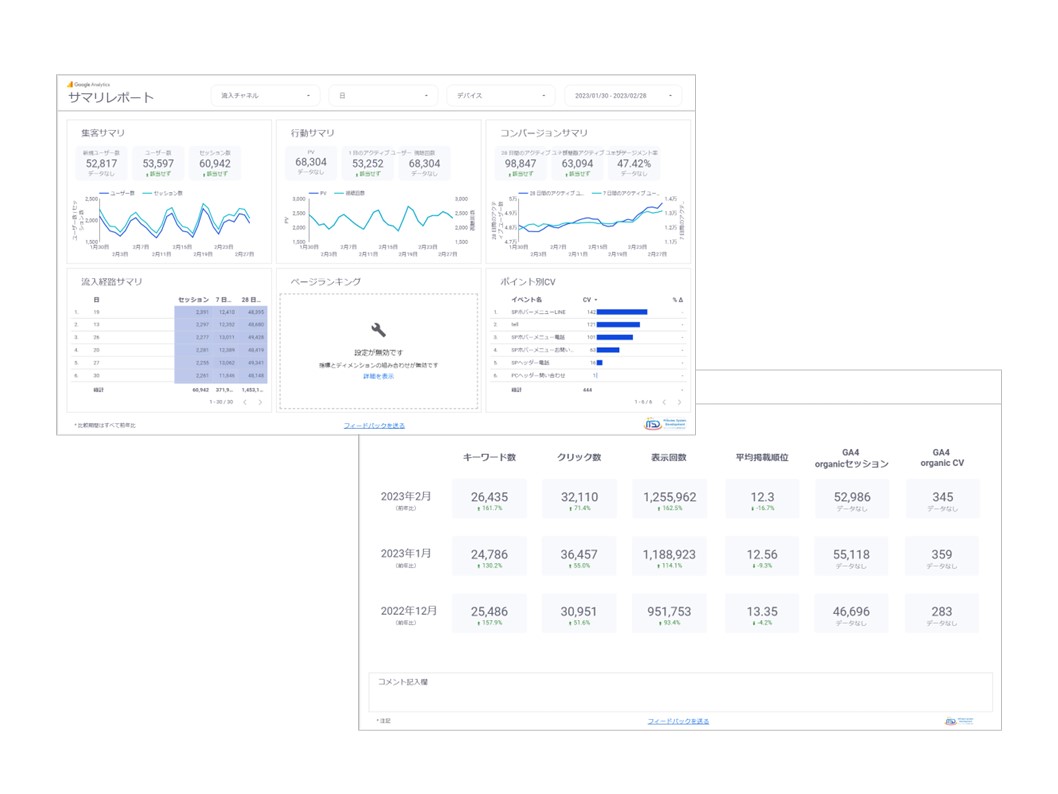Click 詳細を表示 link in ページランキング
The width and height of the screenshot is (1058, 794).
click(x=378, y=376)
